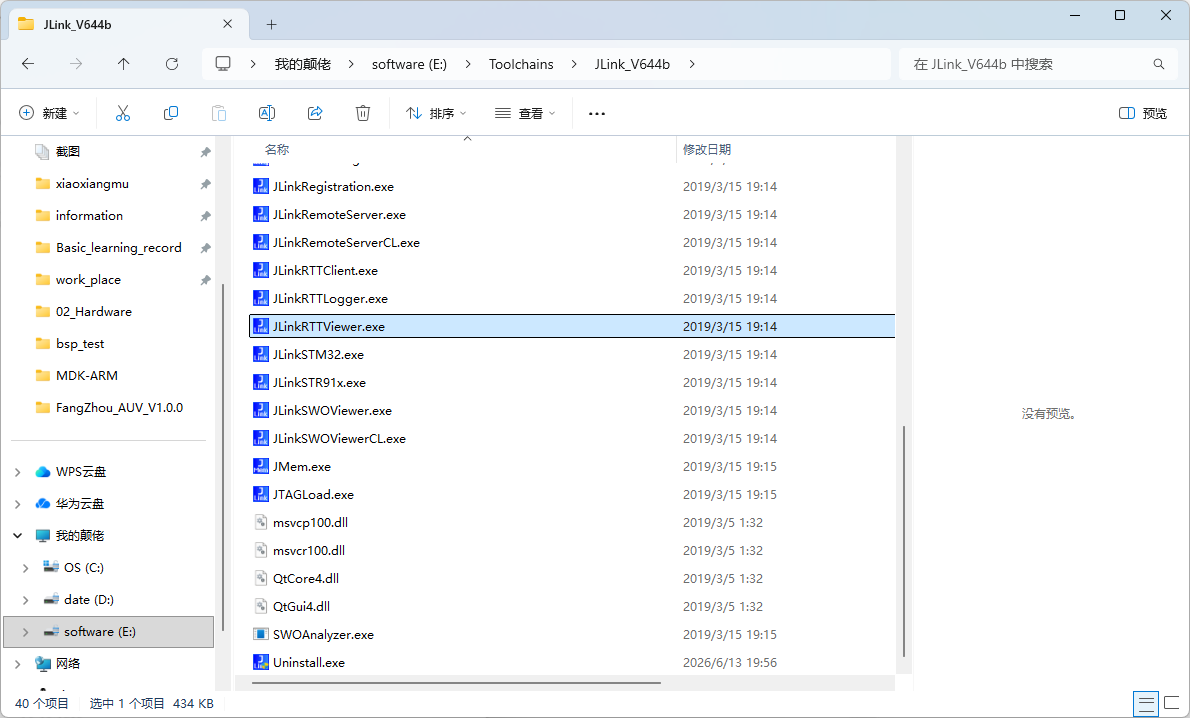Open the 查看 view dropdown
Screen dimensions: 1190x718
(x=525, y=113)
